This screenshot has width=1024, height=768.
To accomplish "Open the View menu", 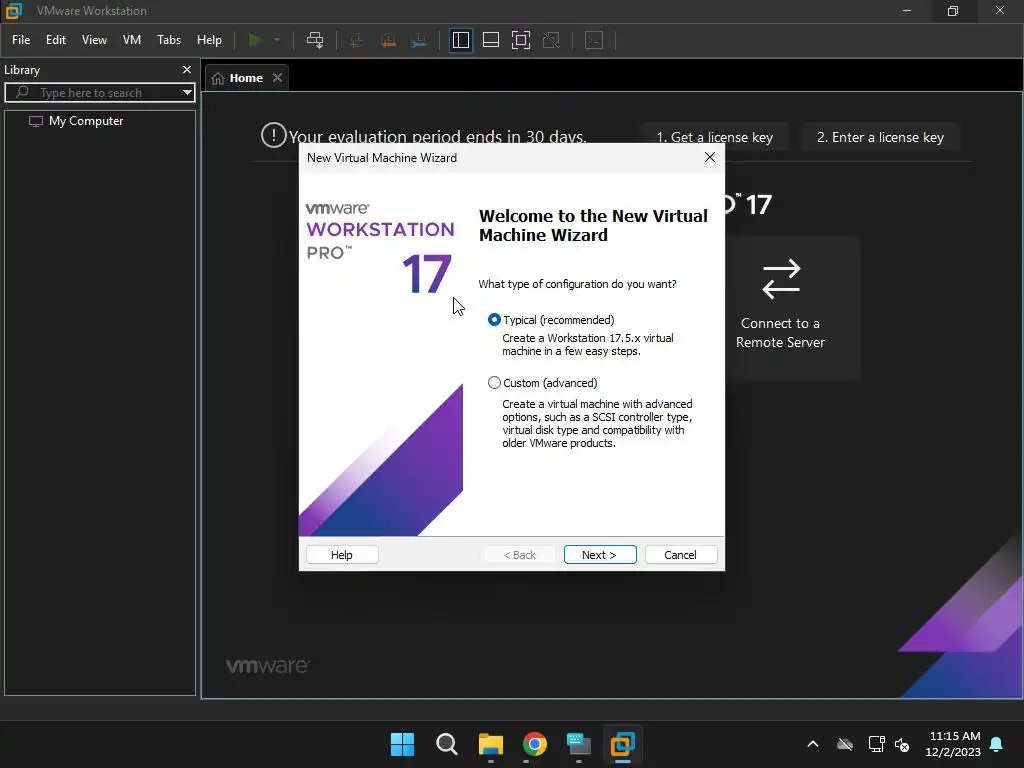I will [94, 40].
